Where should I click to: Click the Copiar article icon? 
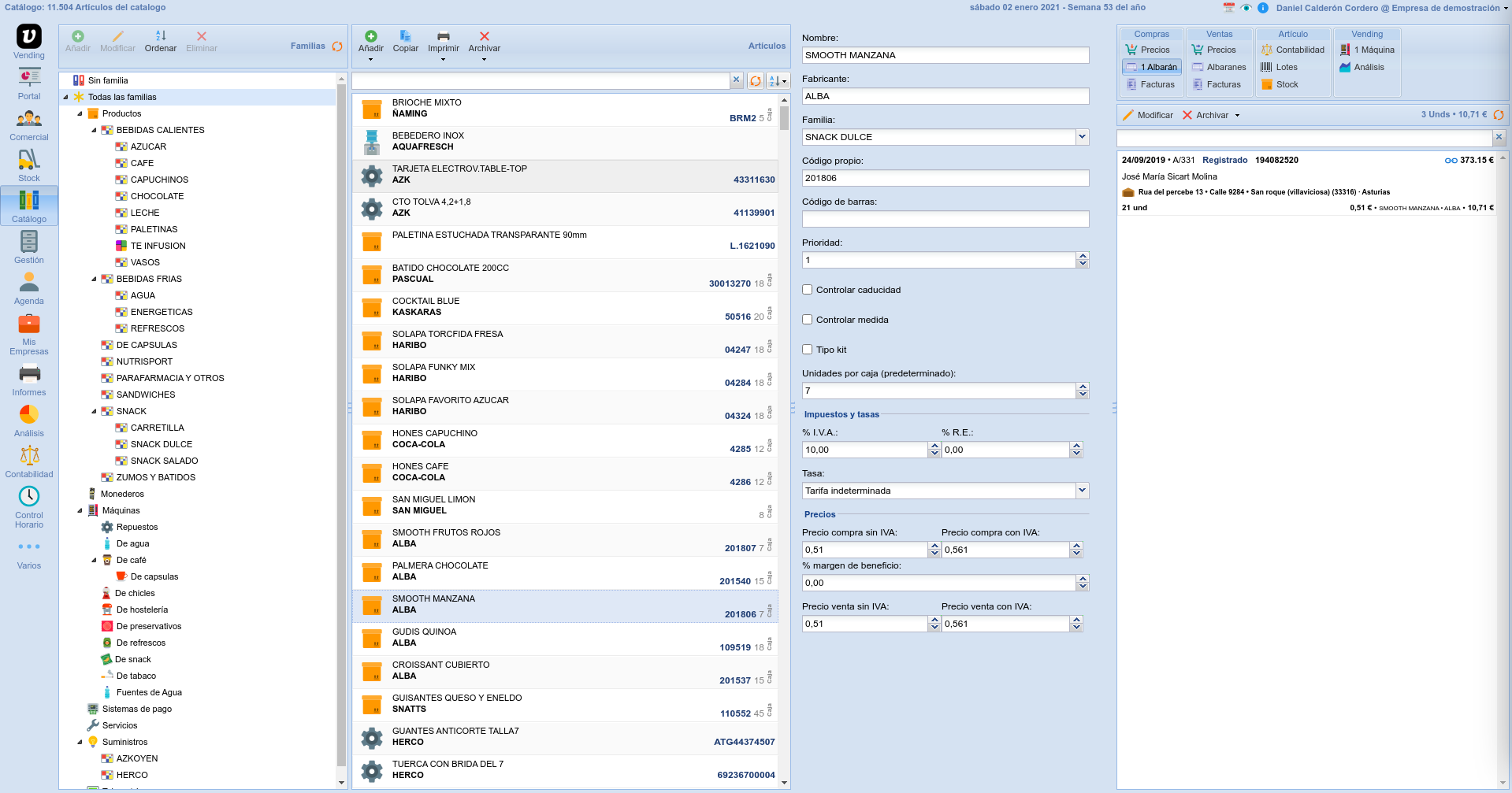(405, 37)
